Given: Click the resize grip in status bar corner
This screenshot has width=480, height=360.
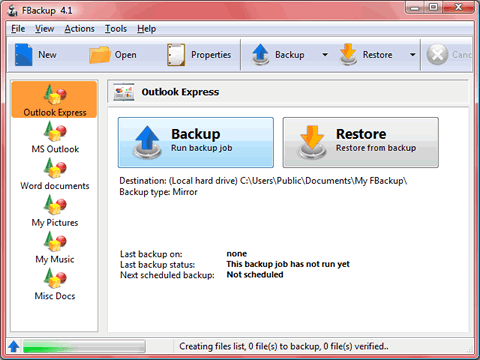Looking at the screenshot, I should [x=470, y=350].
